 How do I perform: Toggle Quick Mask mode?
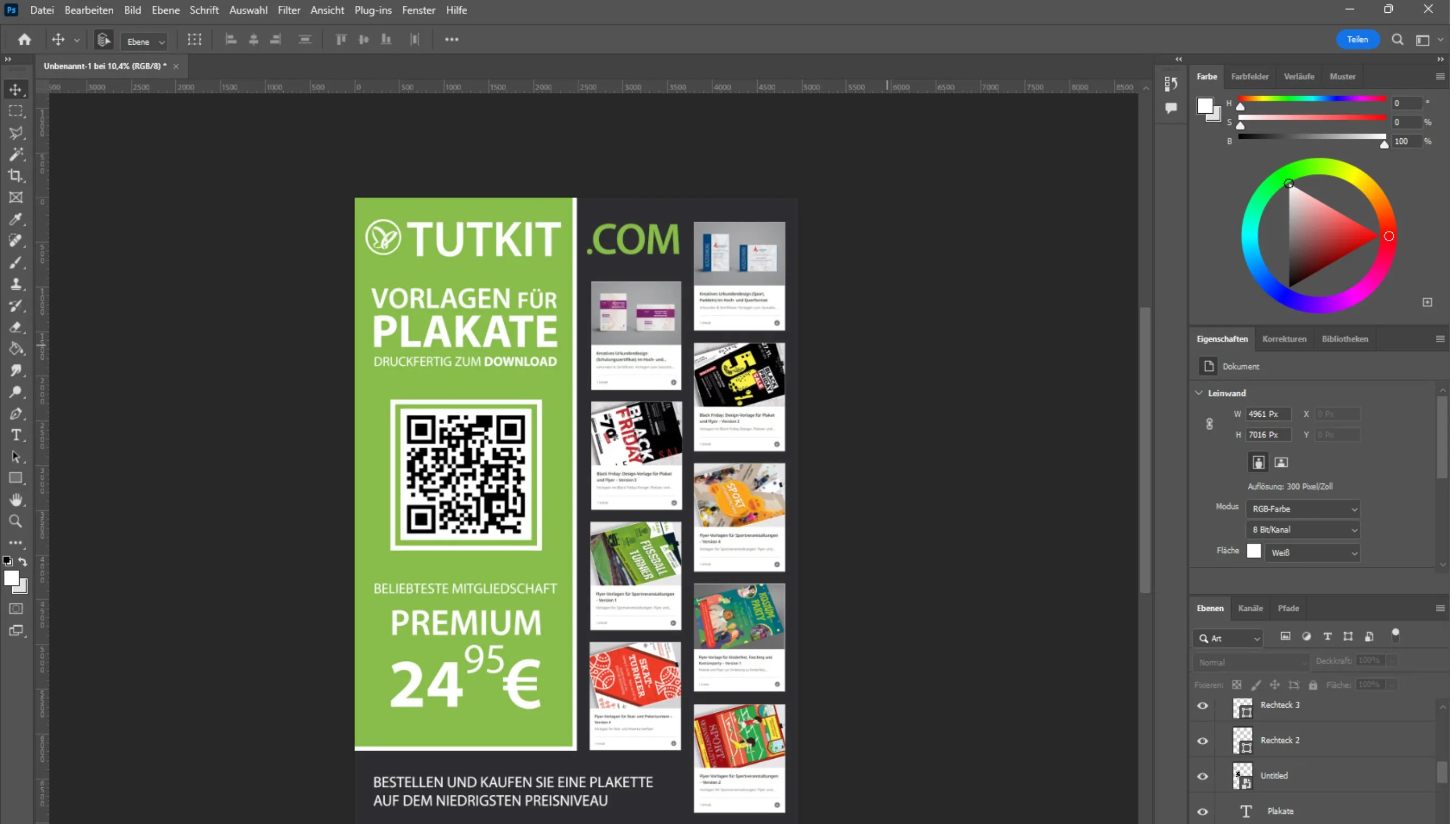[x=16, y=609]
